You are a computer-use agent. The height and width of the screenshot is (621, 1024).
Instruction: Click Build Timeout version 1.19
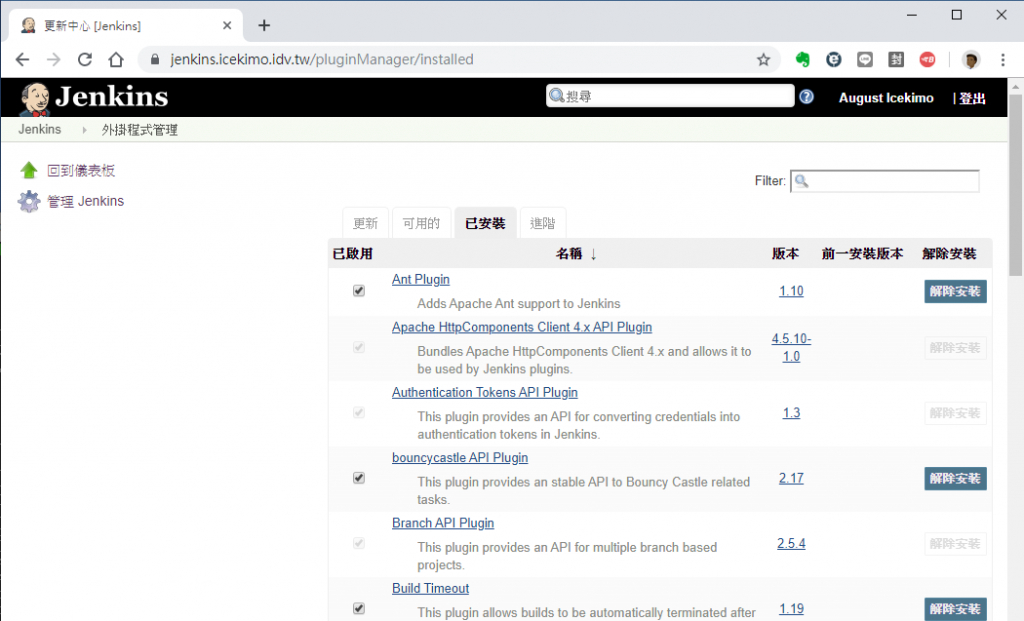coord(791,609)
